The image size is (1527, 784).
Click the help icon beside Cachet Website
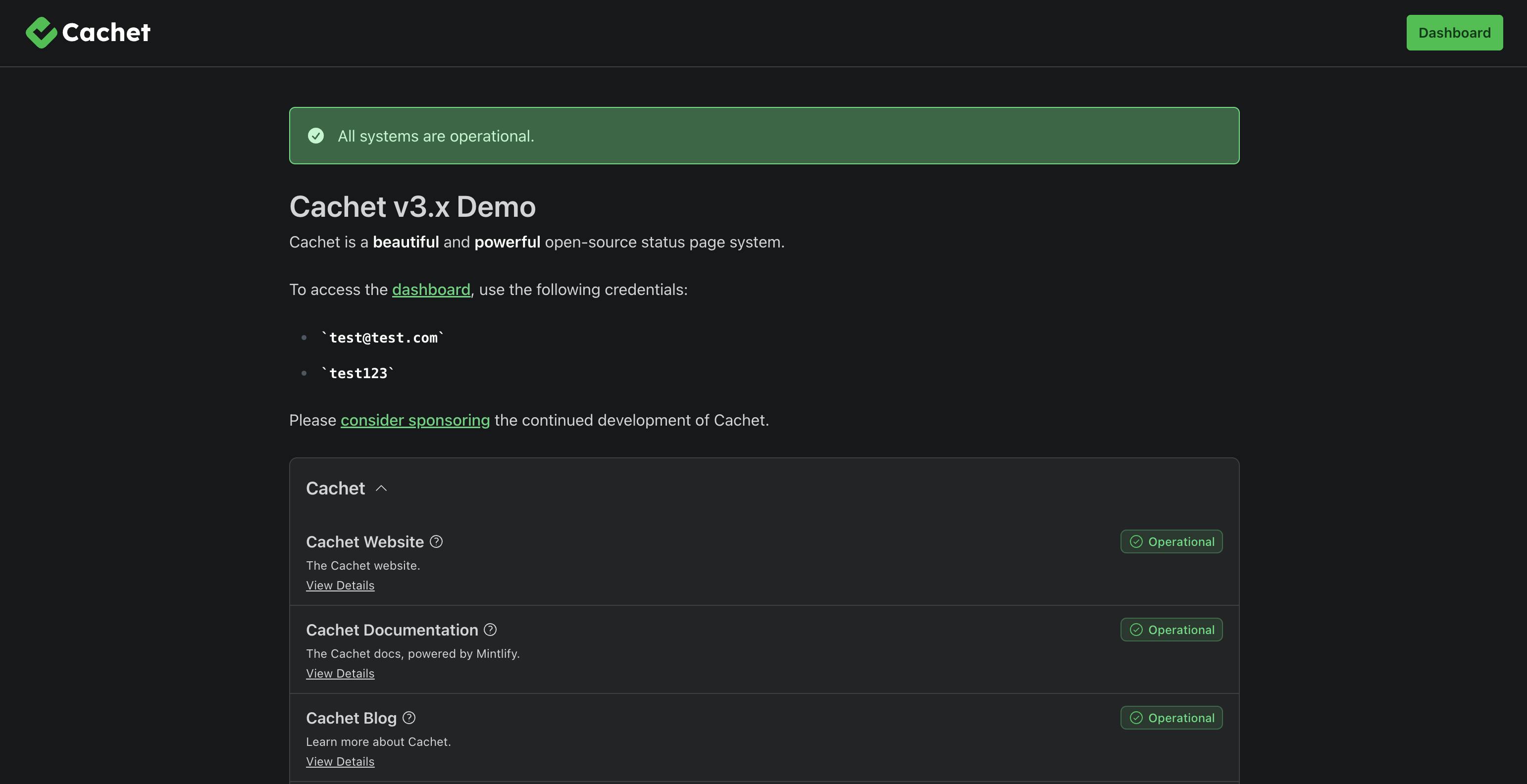(x=436, y=541)
